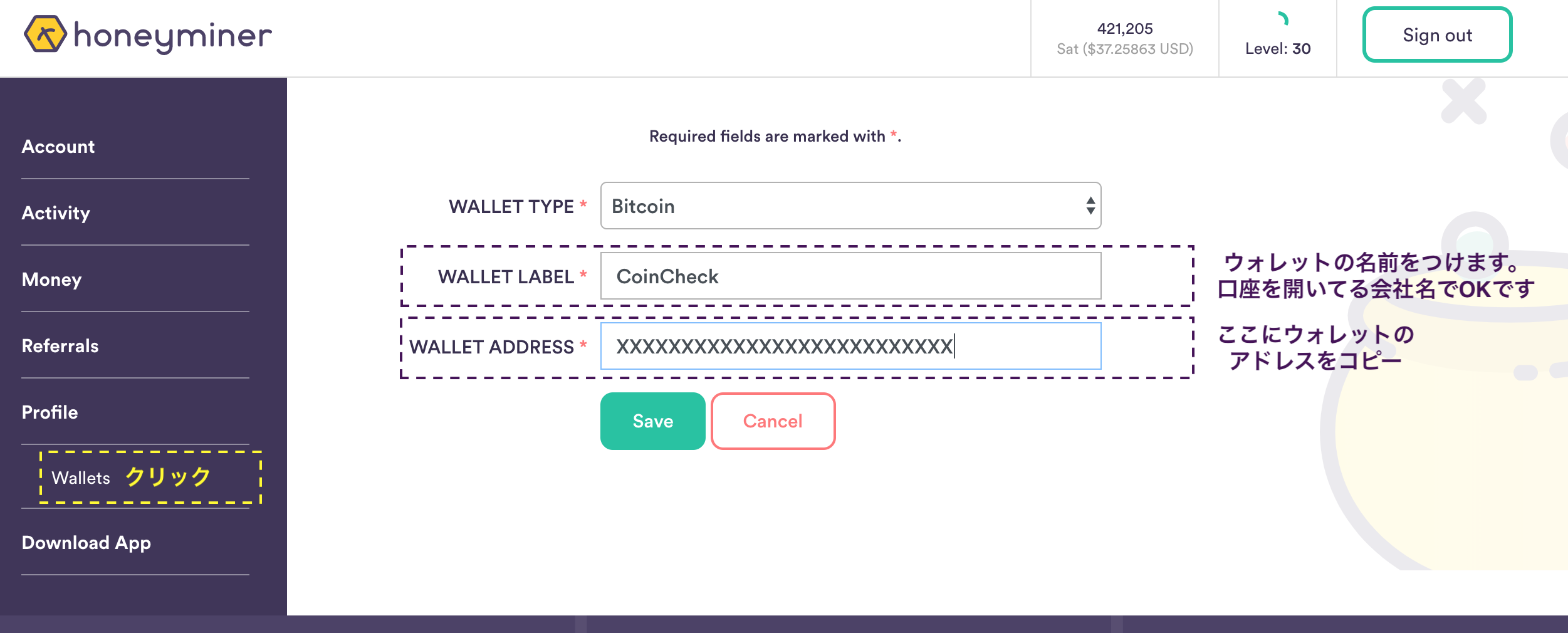The image size is (1568, 633).
Task: Click the Wallet Label input field
Action: 850,276
